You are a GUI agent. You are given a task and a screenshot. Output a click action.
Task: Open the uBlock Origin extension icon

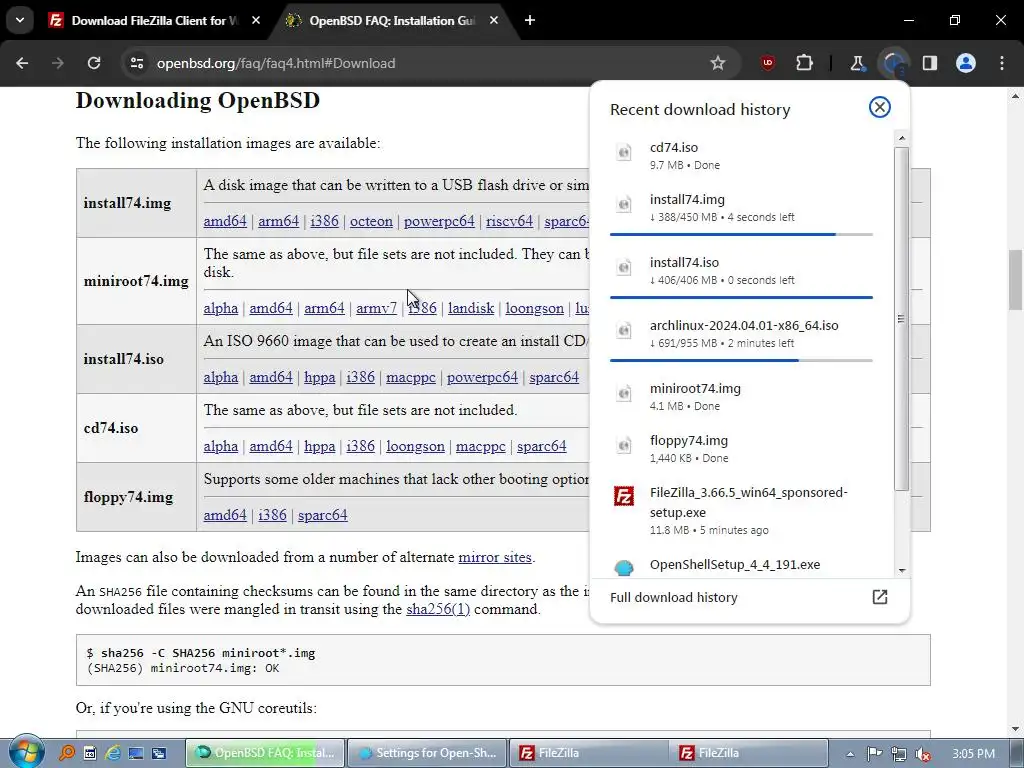click(768, 63)
